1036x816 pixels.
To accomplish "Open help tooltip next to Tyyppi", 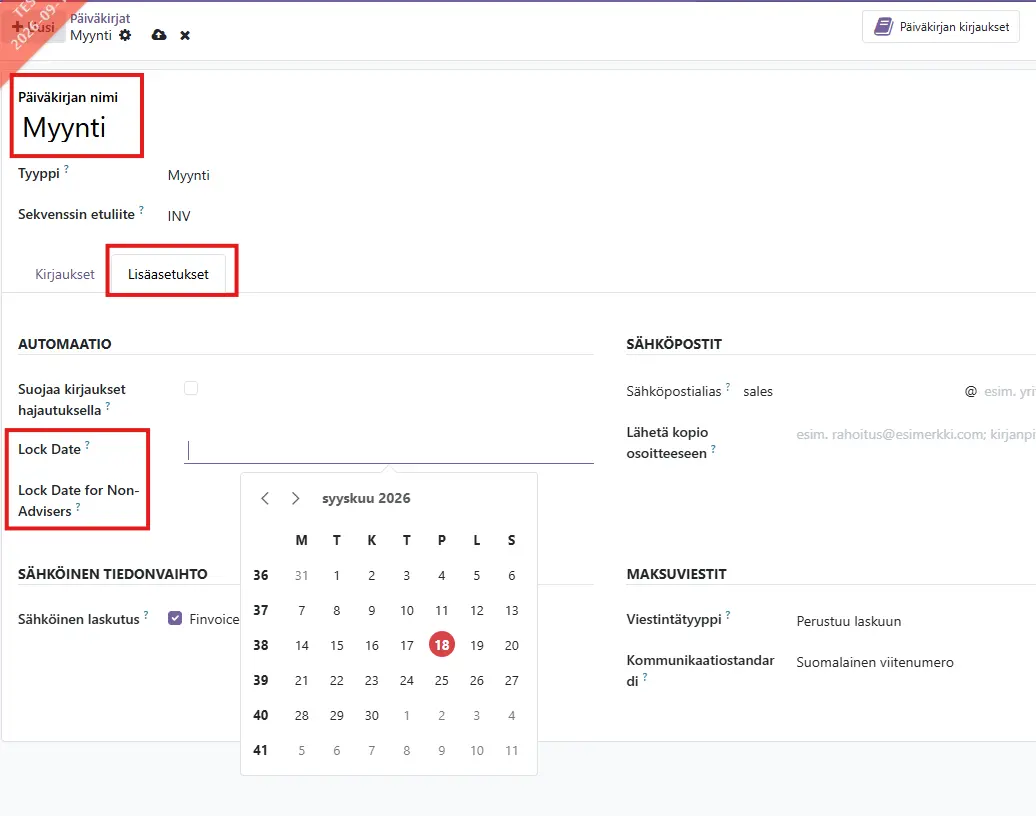I will (66, 169).
